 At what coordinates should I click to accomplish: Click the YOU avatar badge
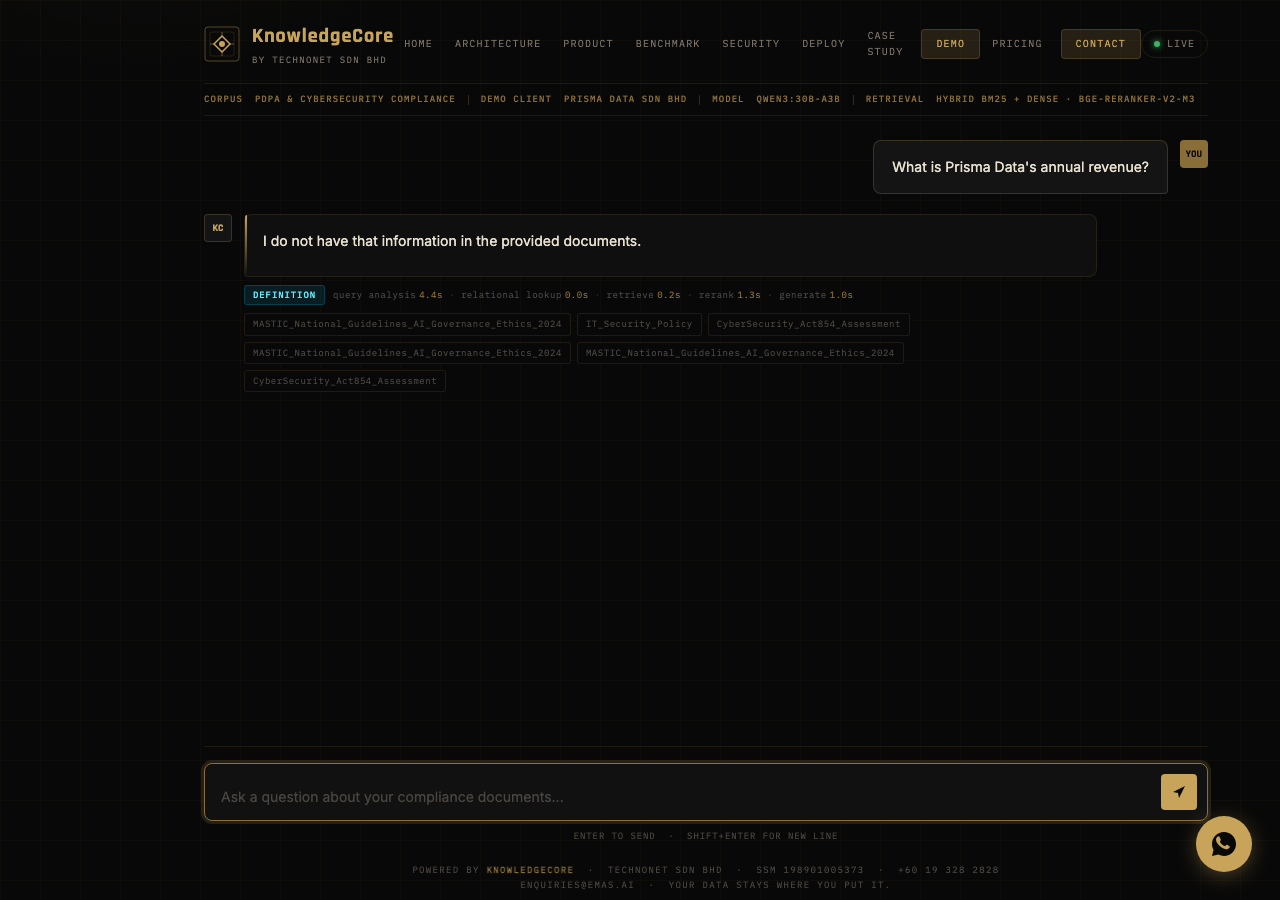pos(1194,154)
